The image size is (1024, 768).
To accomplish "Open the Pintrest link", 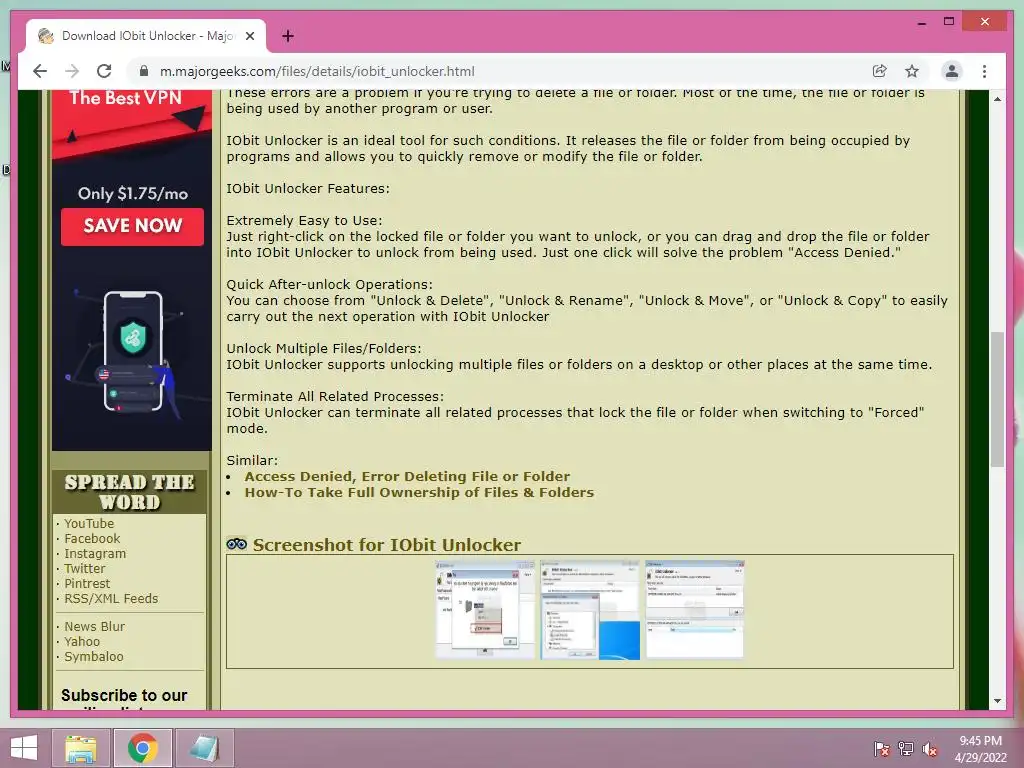I will pos(87,583).
